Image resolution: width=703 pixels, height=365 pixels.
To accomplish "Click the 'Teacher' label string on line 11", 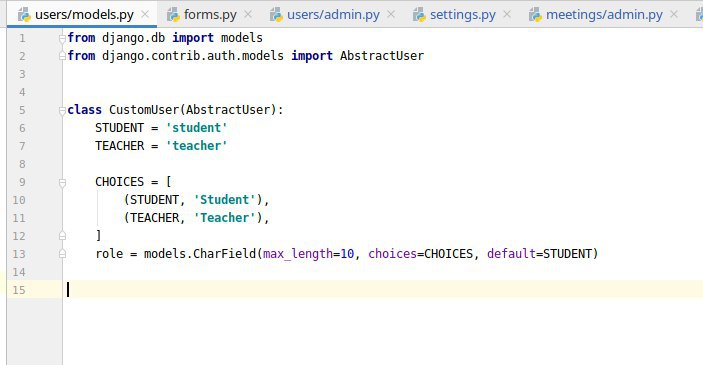I will click(224, 217).
